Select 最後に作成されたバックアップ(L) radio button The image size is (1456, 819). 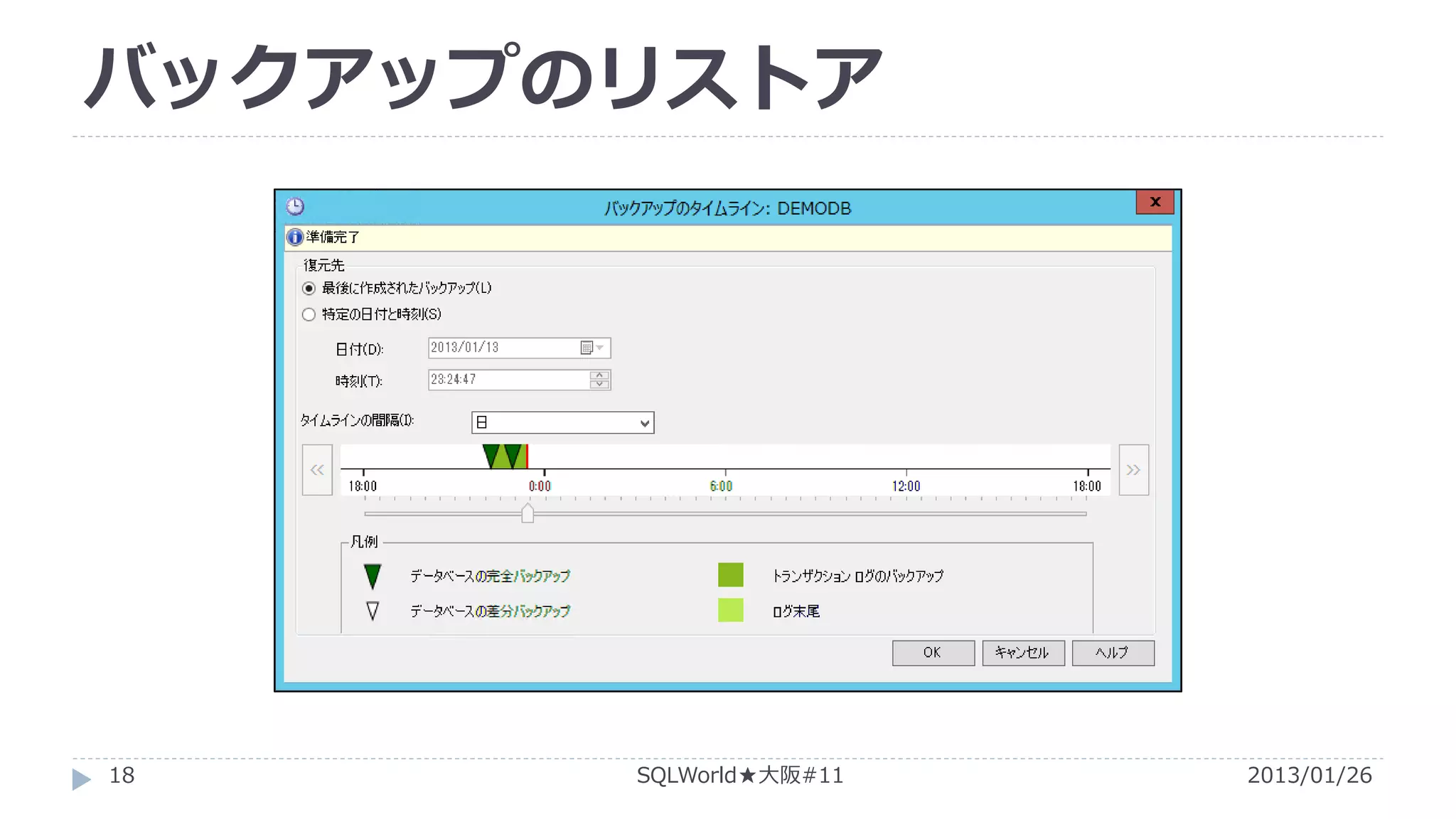point(309,289)
